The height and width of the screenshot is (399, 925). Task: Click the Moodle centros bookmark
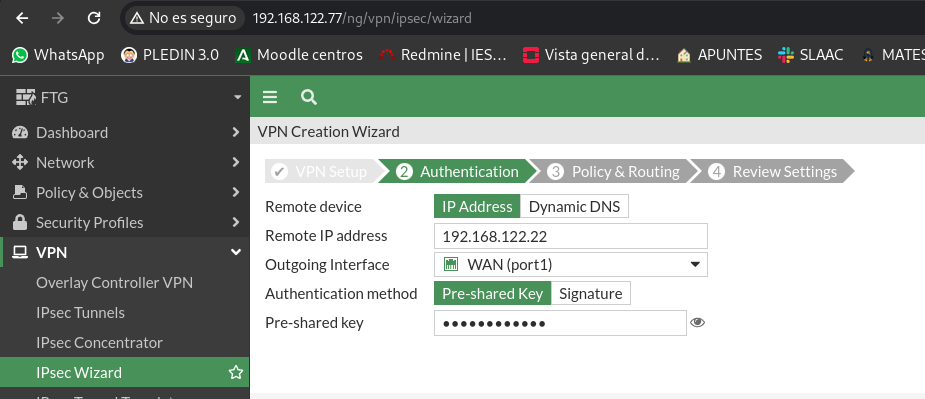coord(299,55)
